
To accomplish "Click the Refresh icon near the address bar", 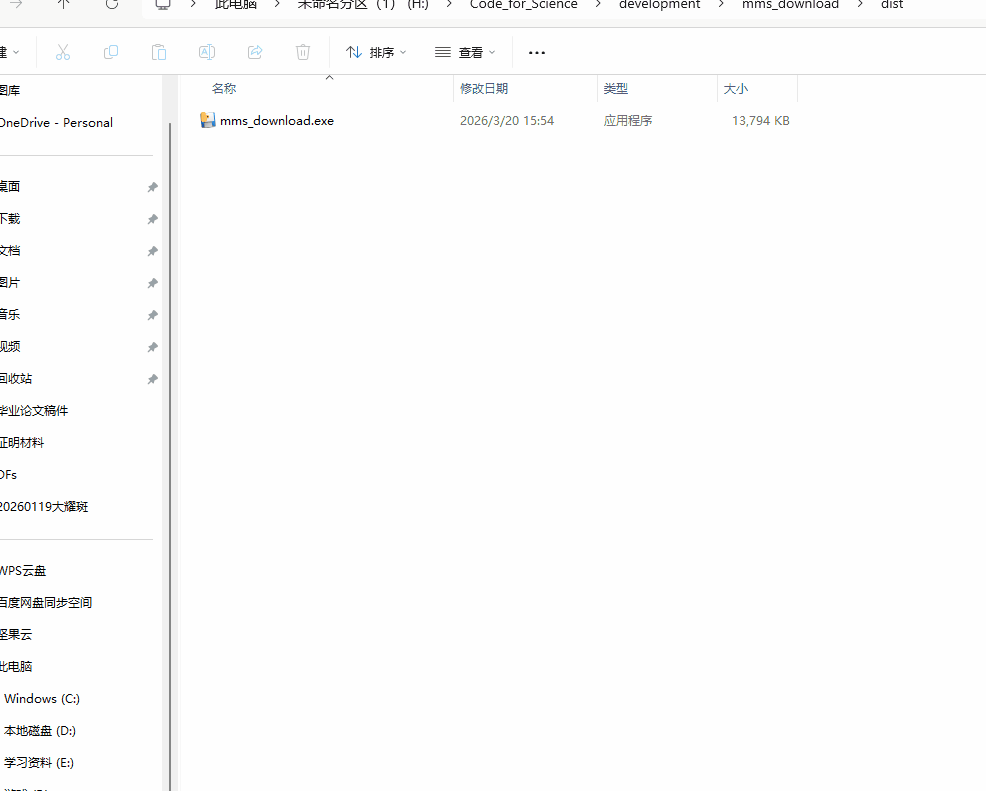I will 110,5.
